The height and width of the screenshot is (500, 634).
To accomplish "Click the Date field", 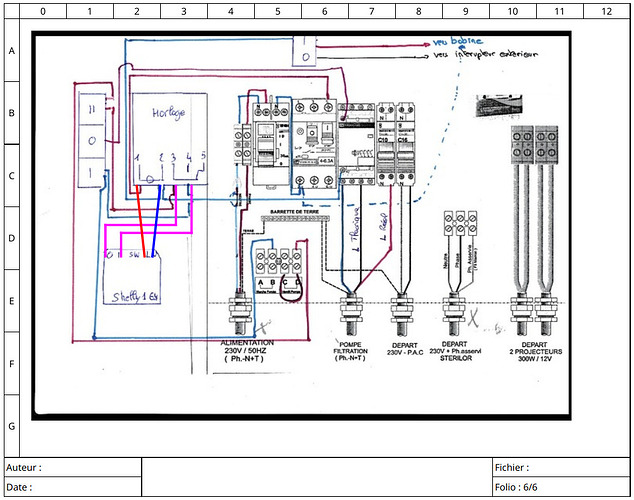I will click(x=73, y=487).
